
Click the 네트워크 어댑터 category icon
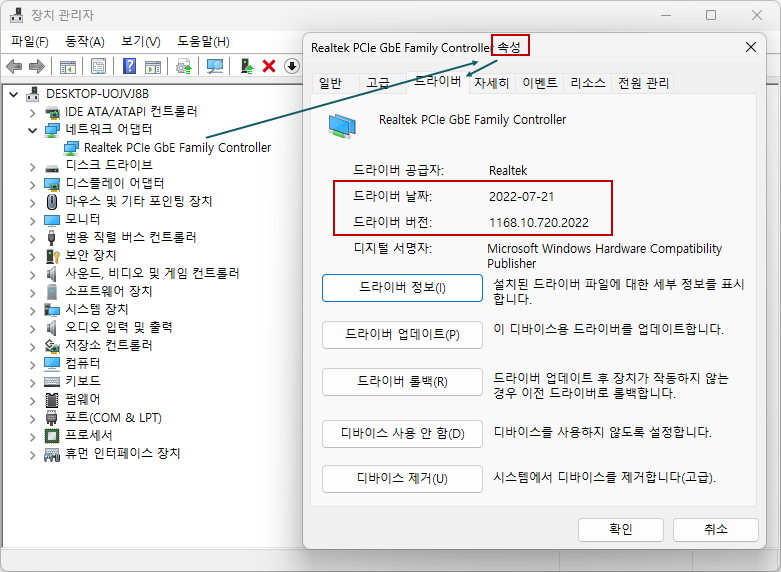52,130
